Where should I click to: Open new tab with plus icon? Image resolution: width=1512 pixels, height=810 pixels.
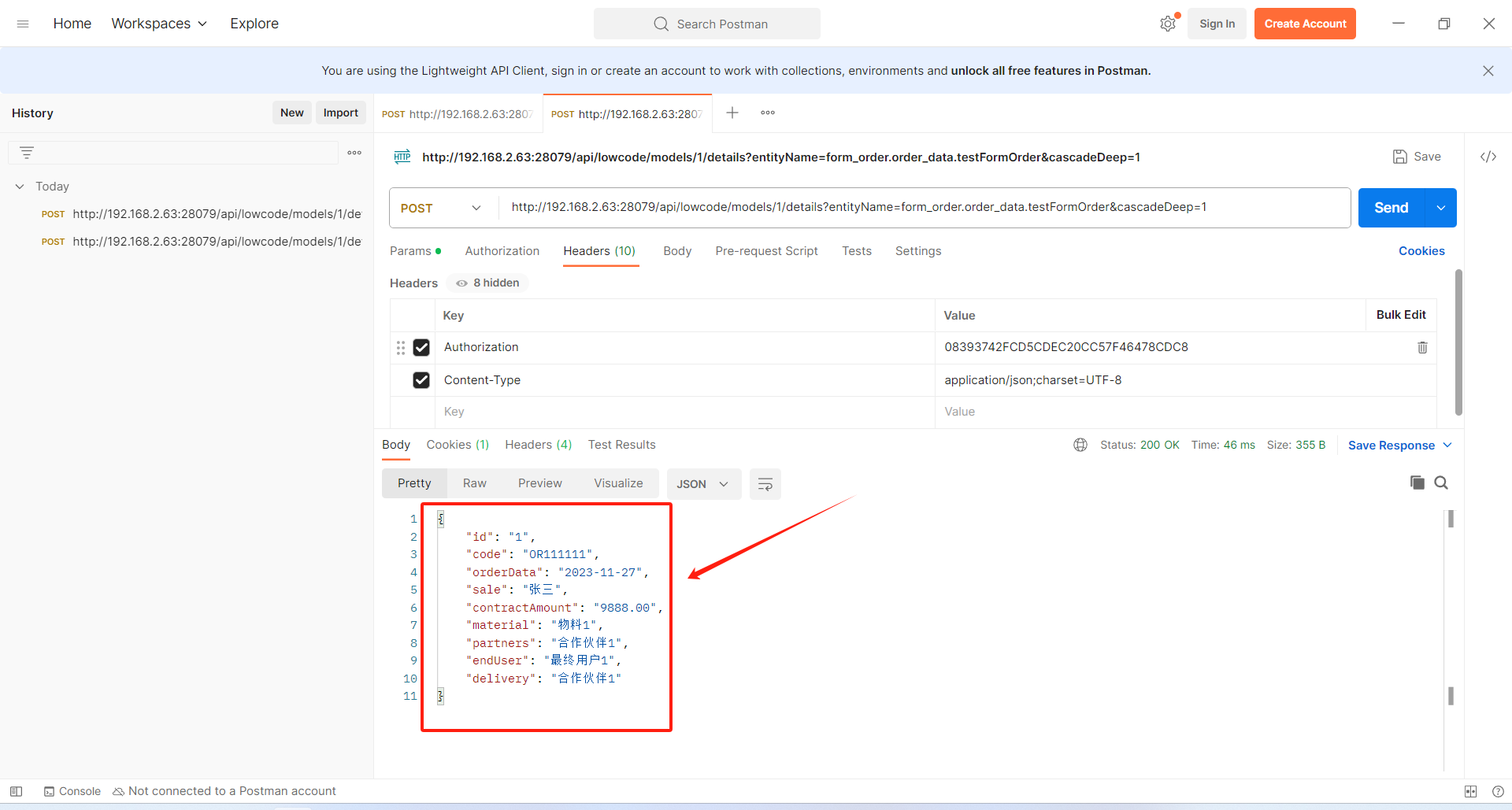[732, 113]
